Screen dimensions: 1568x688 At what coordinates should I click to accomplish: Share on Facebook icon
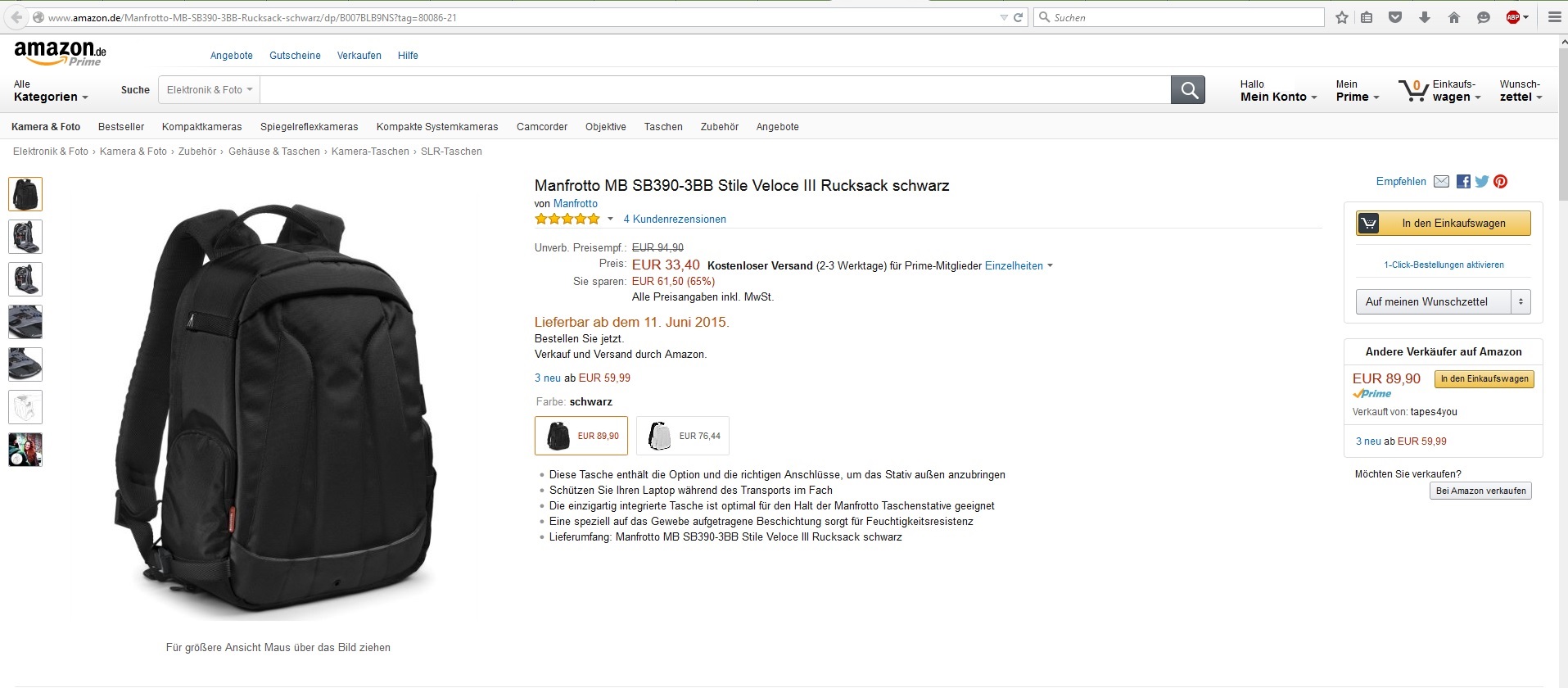(x=1463, y=182)
